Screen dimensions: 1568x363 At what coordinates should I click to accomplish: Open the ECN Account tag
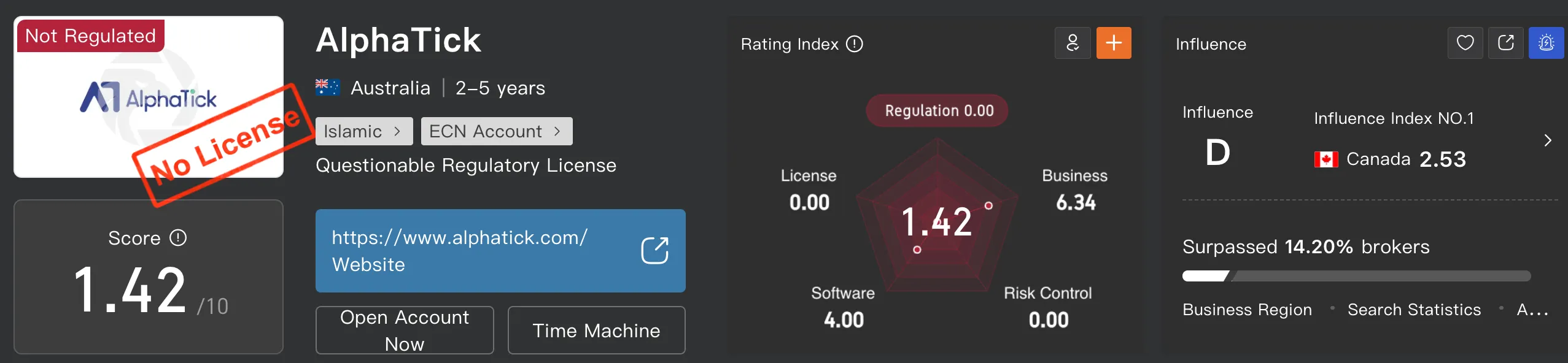coord(497,131)
